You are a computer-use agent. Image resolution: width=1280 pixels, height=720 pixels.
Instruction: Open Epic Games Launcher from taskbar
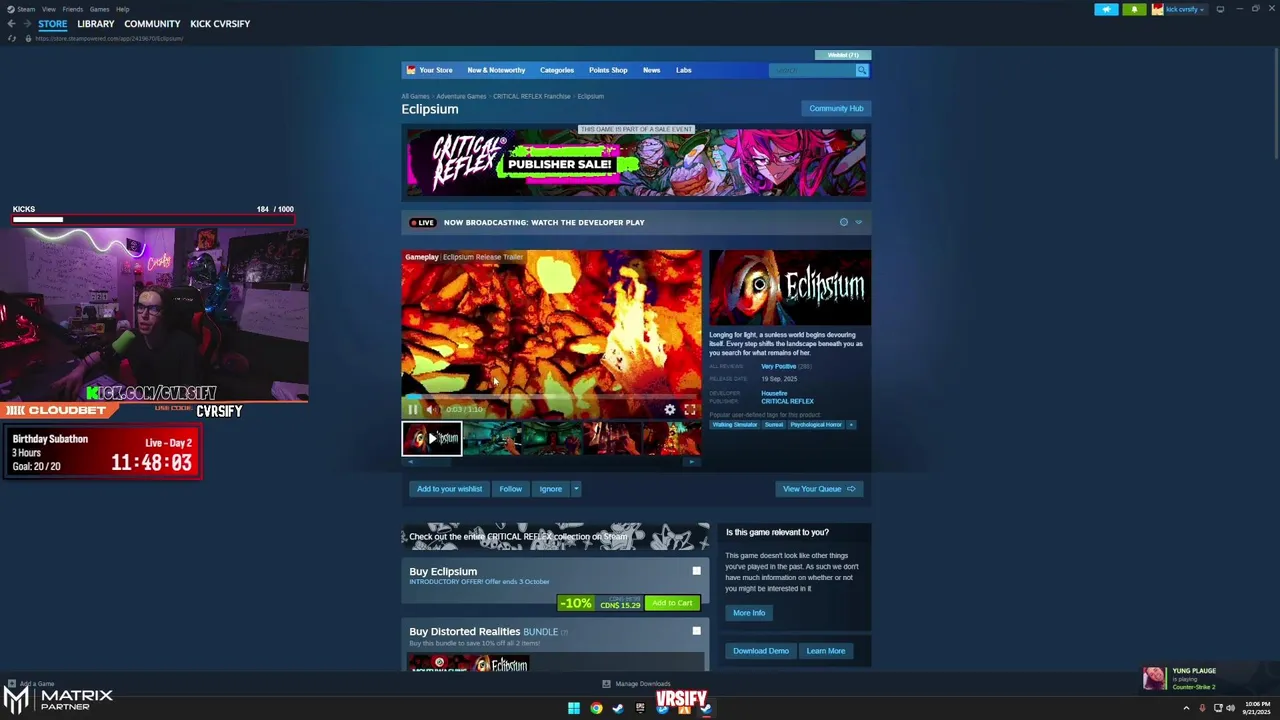point(640,708)
